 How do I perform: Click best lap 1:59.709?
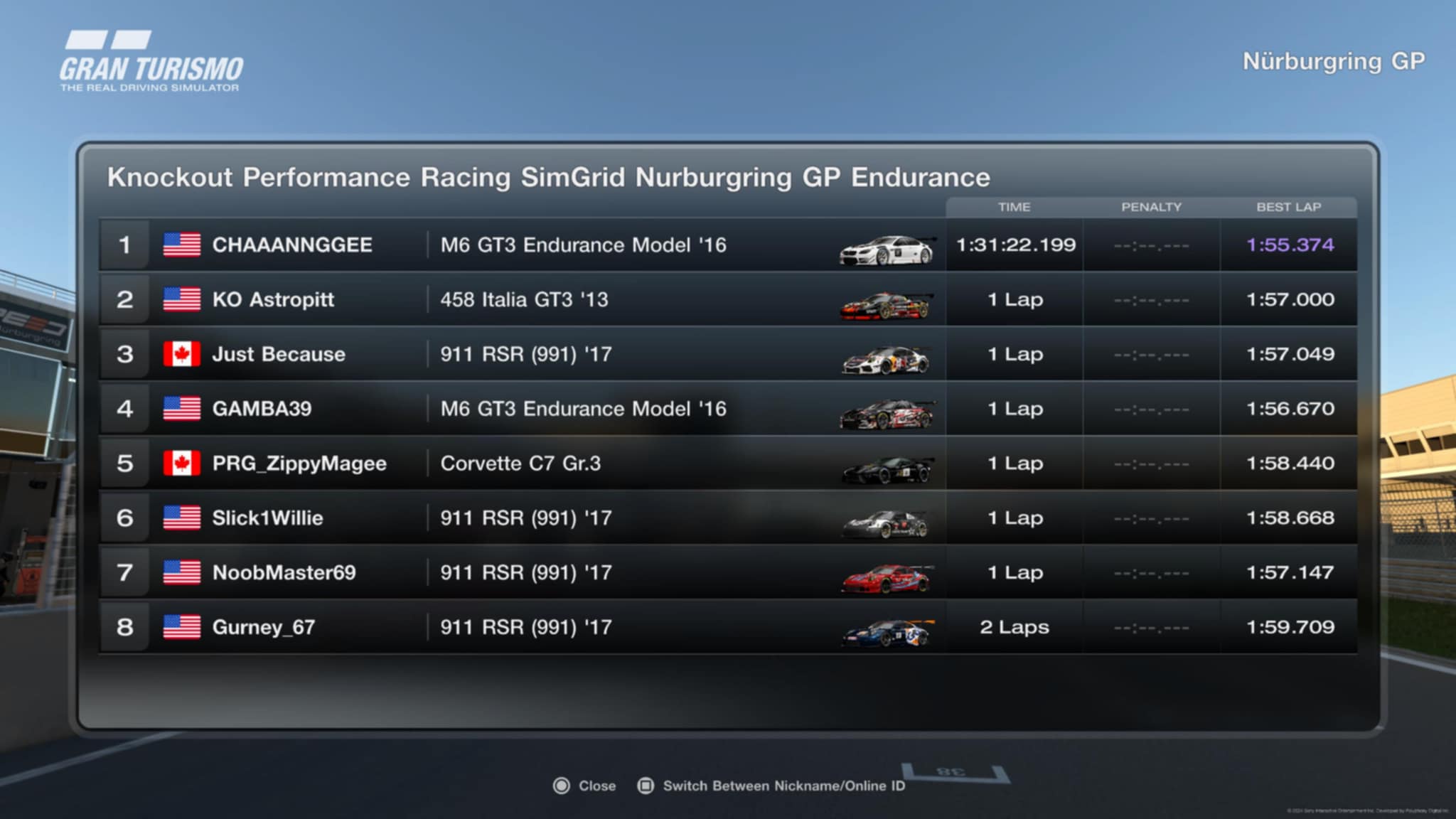(x=1290, y=627)
